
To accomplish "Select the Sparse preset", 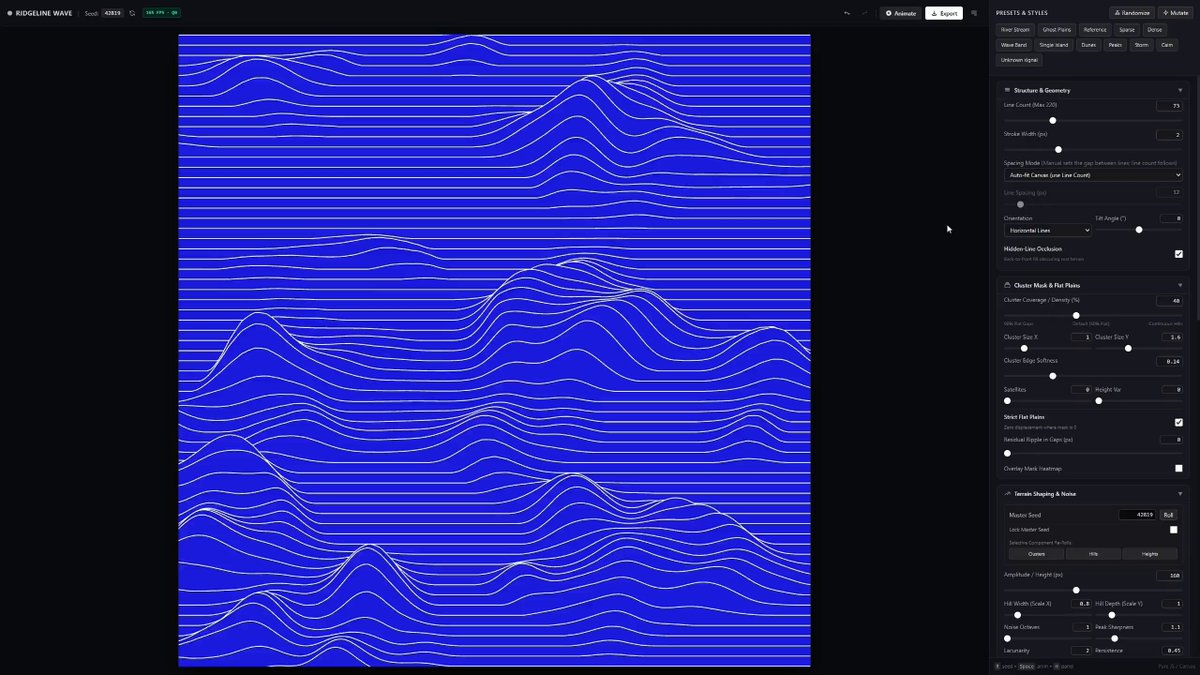I will 1127,29.
